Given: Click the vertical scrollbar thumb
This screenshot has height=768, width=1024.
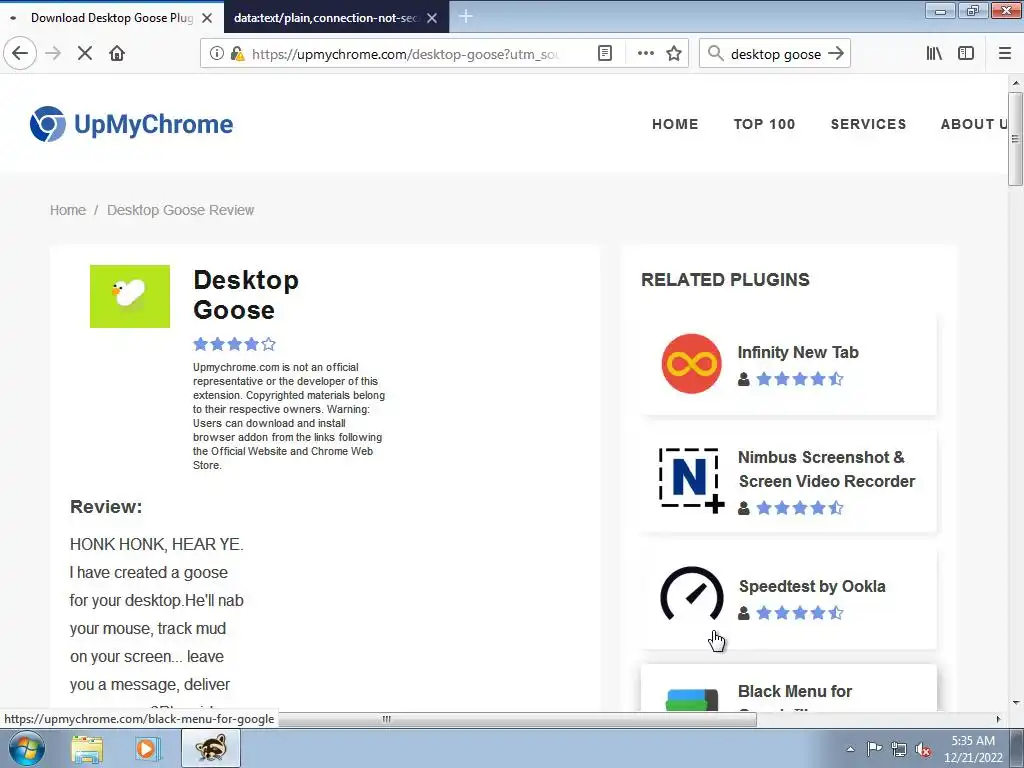Looking at the screenshot, I should 1015,138.
